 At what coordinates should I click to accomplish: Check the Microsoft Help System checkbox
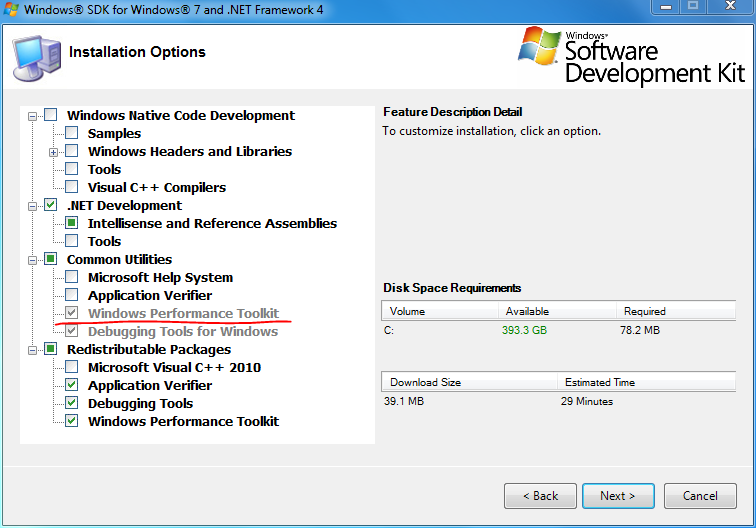pyautogui.click(x=71, y=277)
